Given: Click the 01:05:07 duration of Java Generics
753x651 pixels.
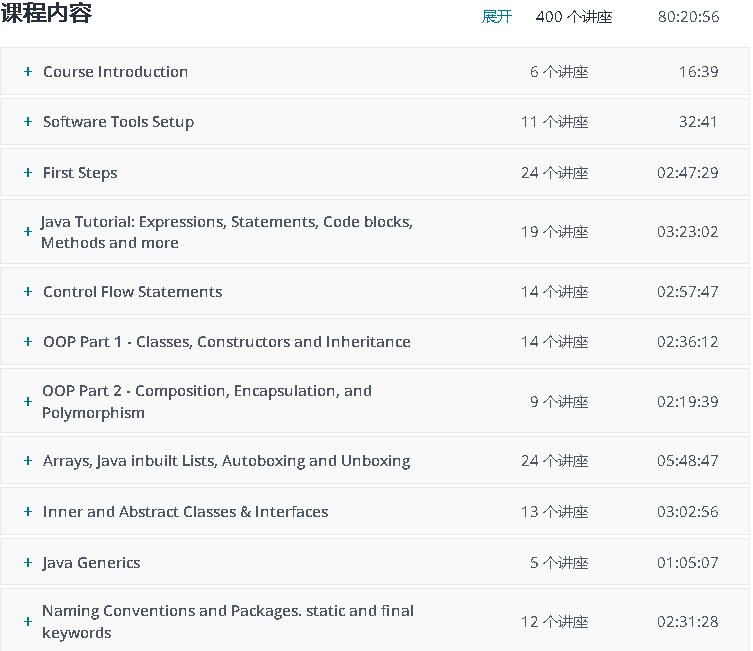Looking at the screenshot, I should [x=687, y=563].
